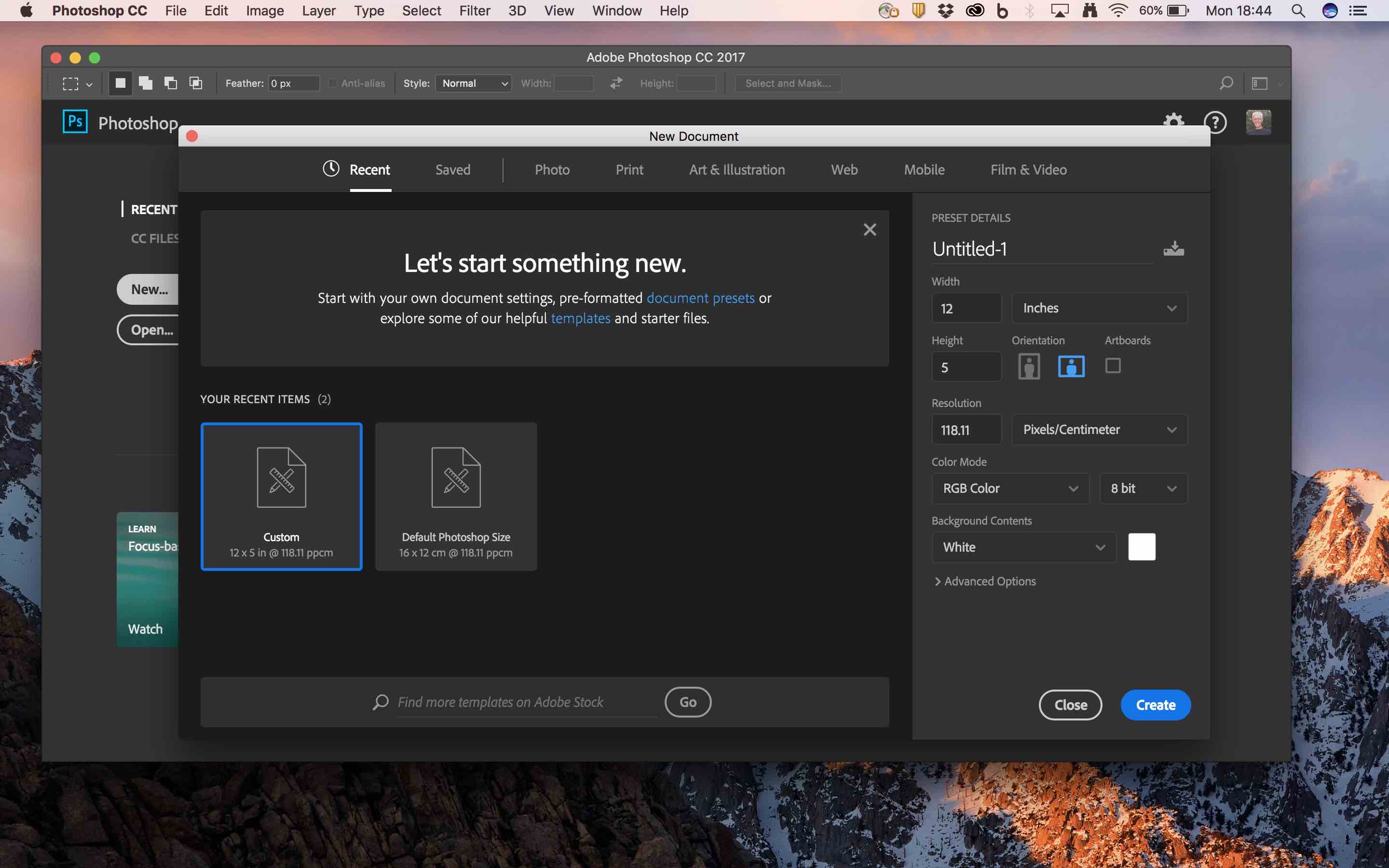The image size is (1389, 868).
Task: Click the Create button
Action: click(x=1155, y=705)
